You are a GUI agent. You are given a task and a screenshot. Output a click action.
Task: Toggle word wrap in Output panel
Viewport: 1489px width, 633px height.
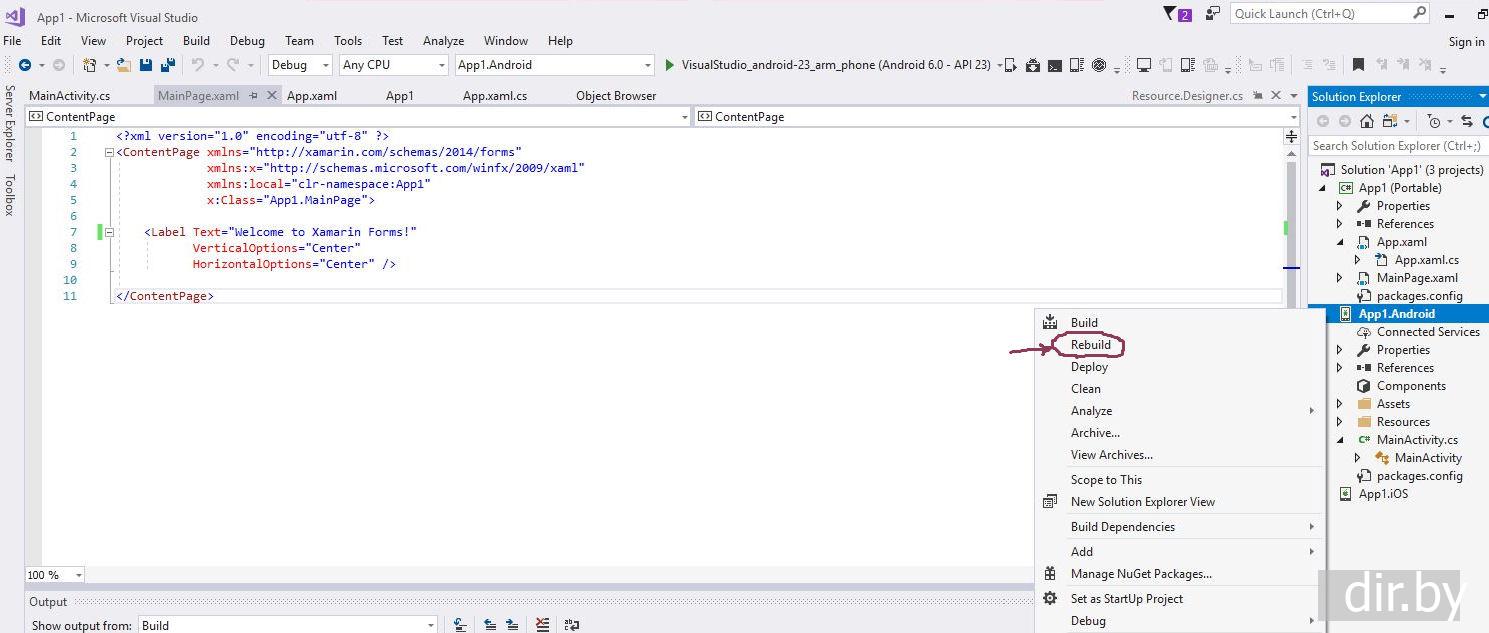[571, 625]
